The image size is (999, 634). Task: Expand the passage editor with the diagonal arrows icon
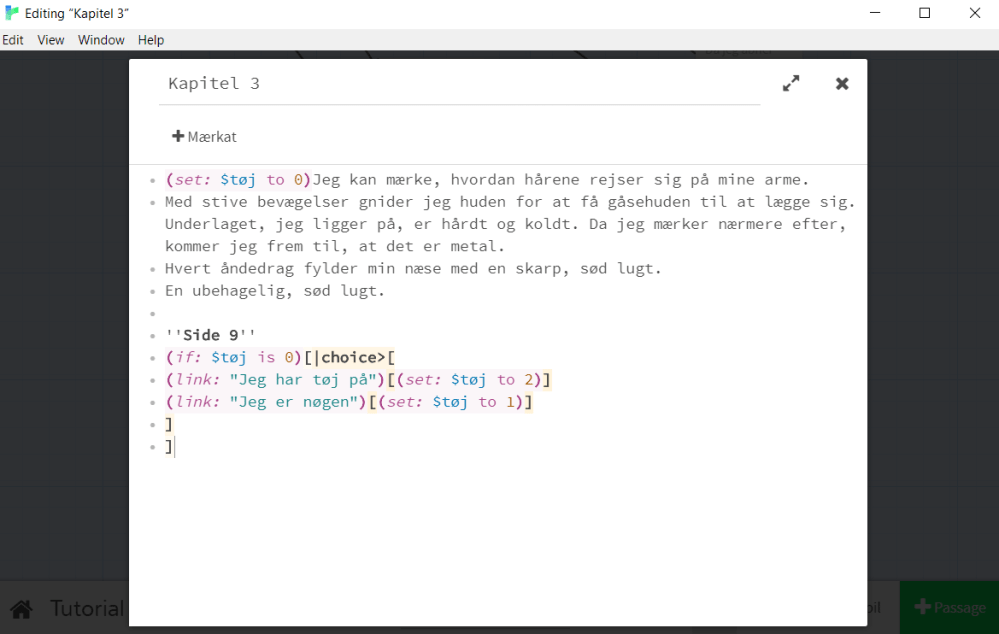click(791, 84)
